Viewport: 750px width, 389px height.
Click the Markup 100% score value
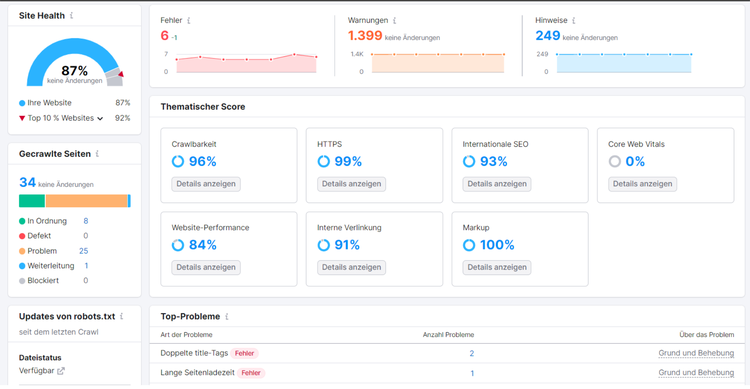497,245
